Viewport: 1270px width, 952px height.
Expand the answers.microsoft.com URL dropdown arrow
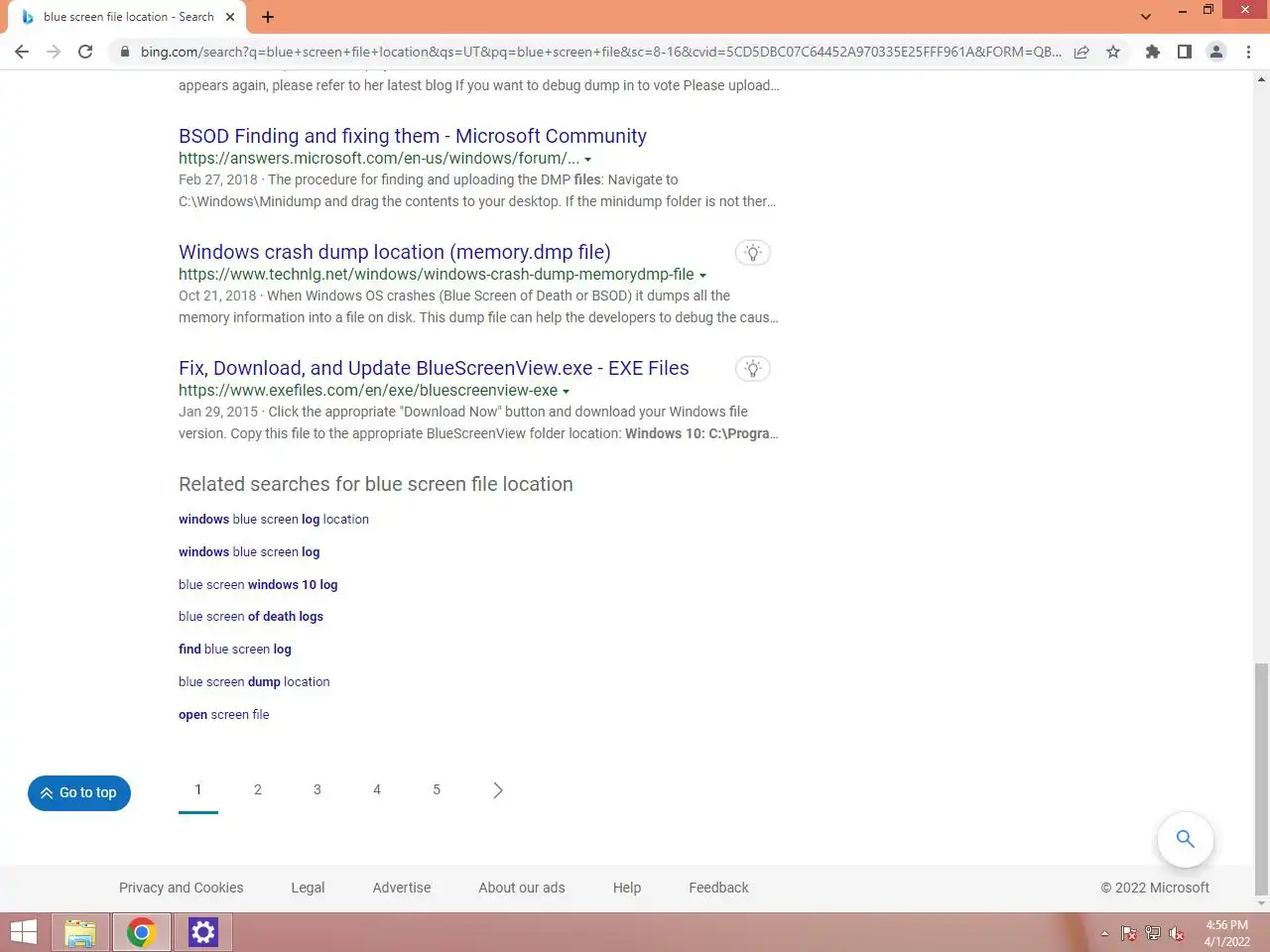[x=587, y=160]
